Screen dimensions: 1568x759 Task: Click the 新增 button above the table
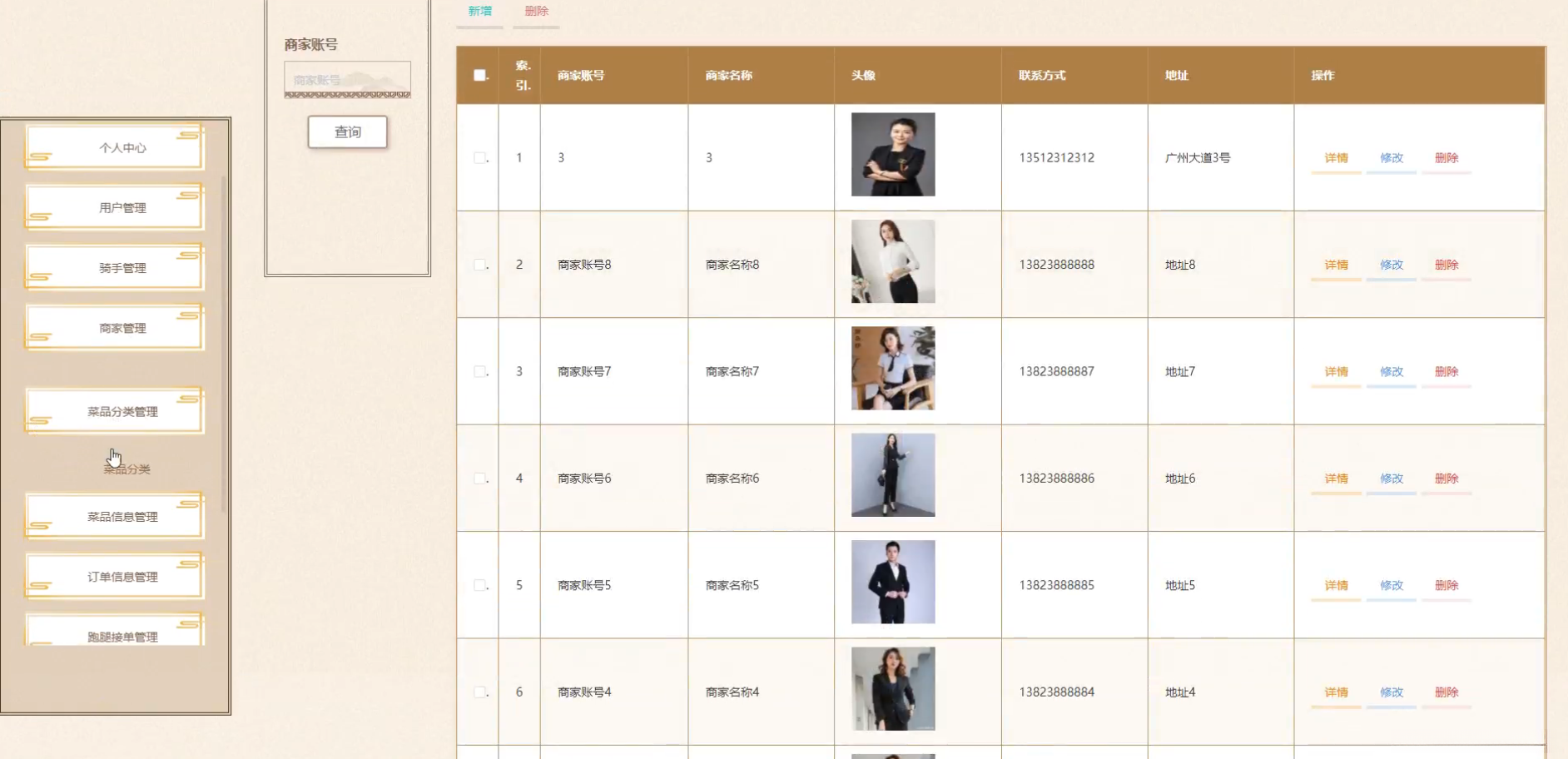click(x=479, y=12)
